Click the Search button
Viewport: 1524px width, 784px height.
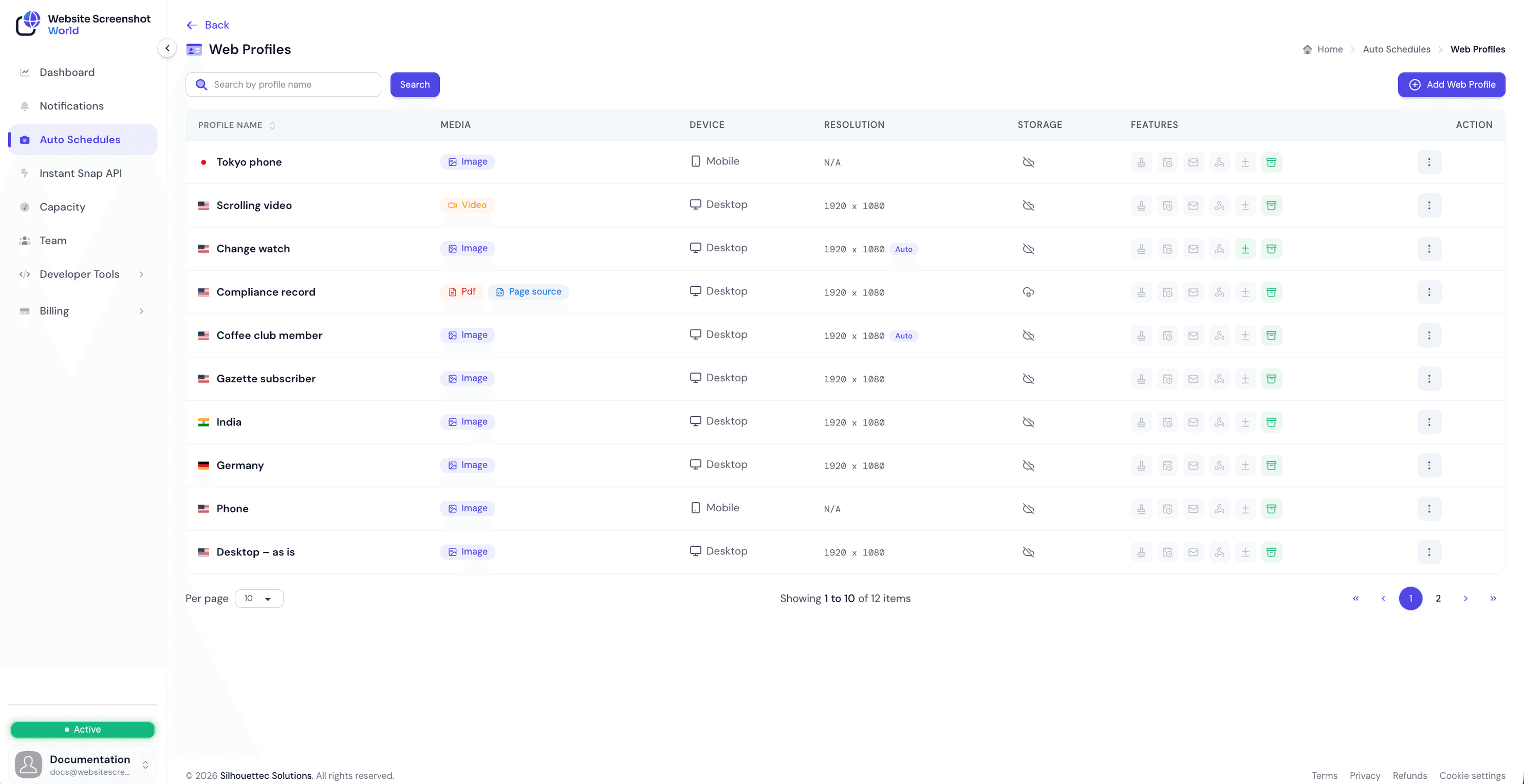(415, 85)
